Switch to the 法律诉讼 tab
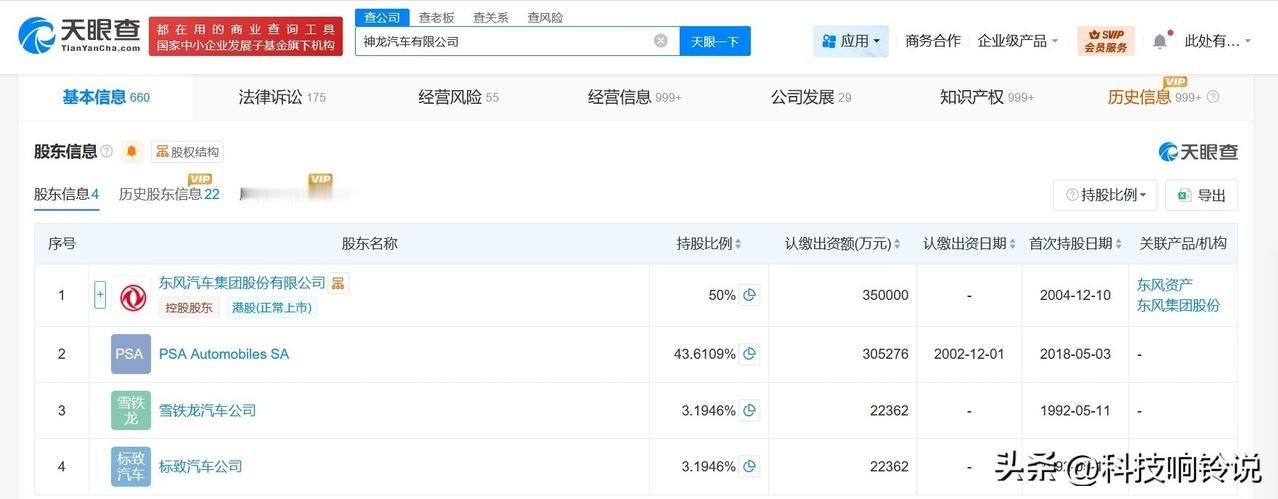The width and height of the screenshot is (1278, 499). coord(282,97)
